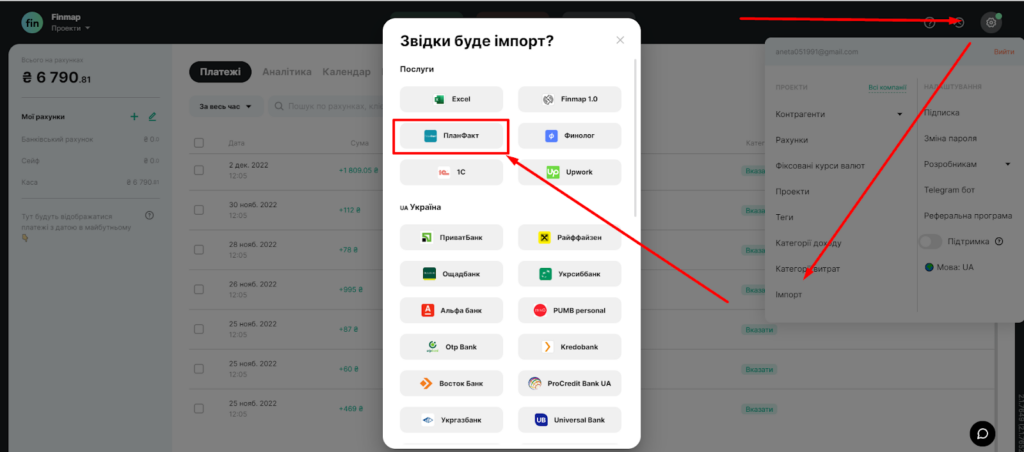
Task: Edit accounts with the pencil icon
Action: tap(152, 117)
